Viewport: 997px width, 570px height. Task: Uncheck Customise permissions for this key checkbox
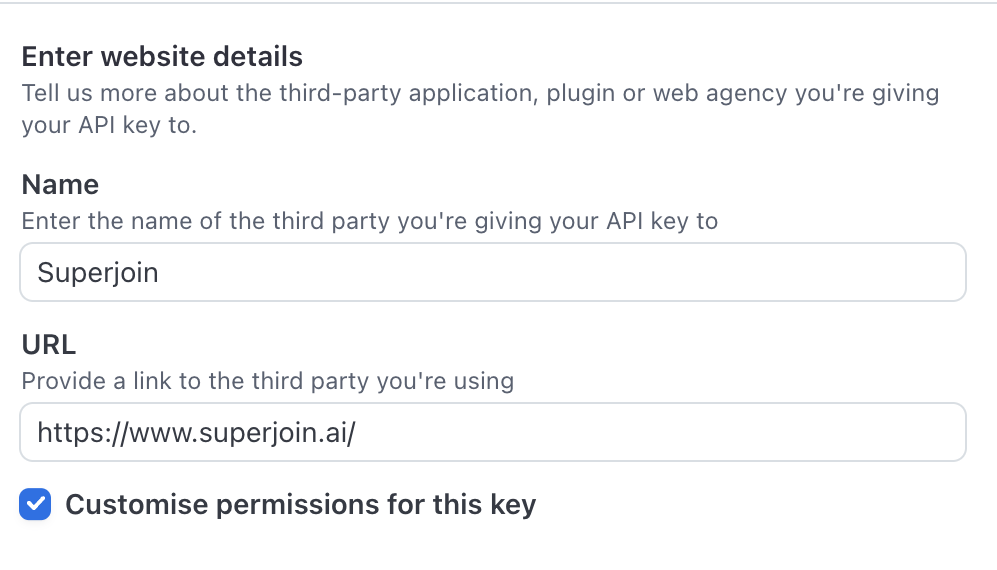(35, 505)
